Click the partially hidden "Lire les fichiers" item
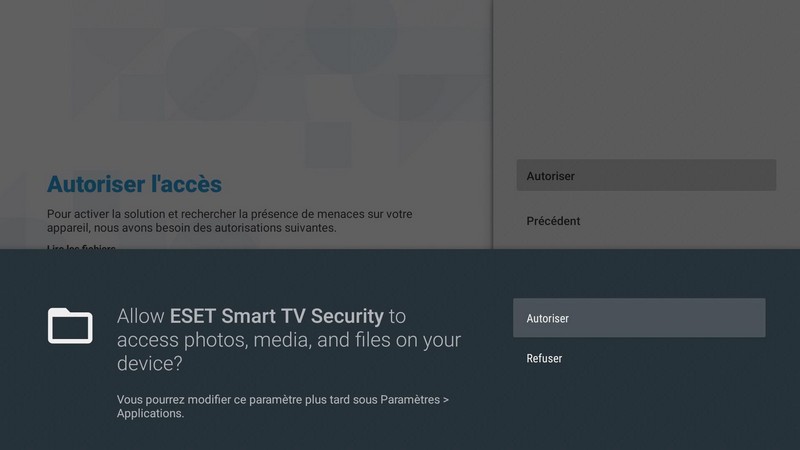This screenshot has width=800, height=450. point(81,247)
